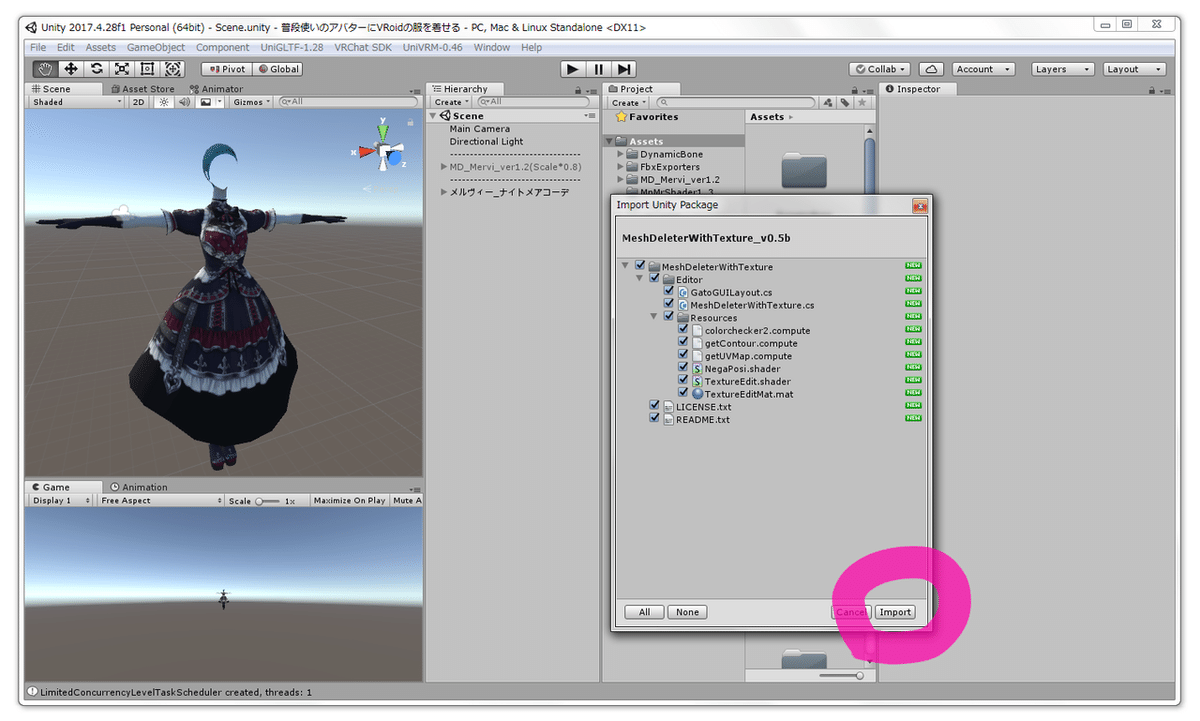Open the Account dropdown
Image resolution: width=1200 pixels, height=721 pixels.
[x=982, y=69]
